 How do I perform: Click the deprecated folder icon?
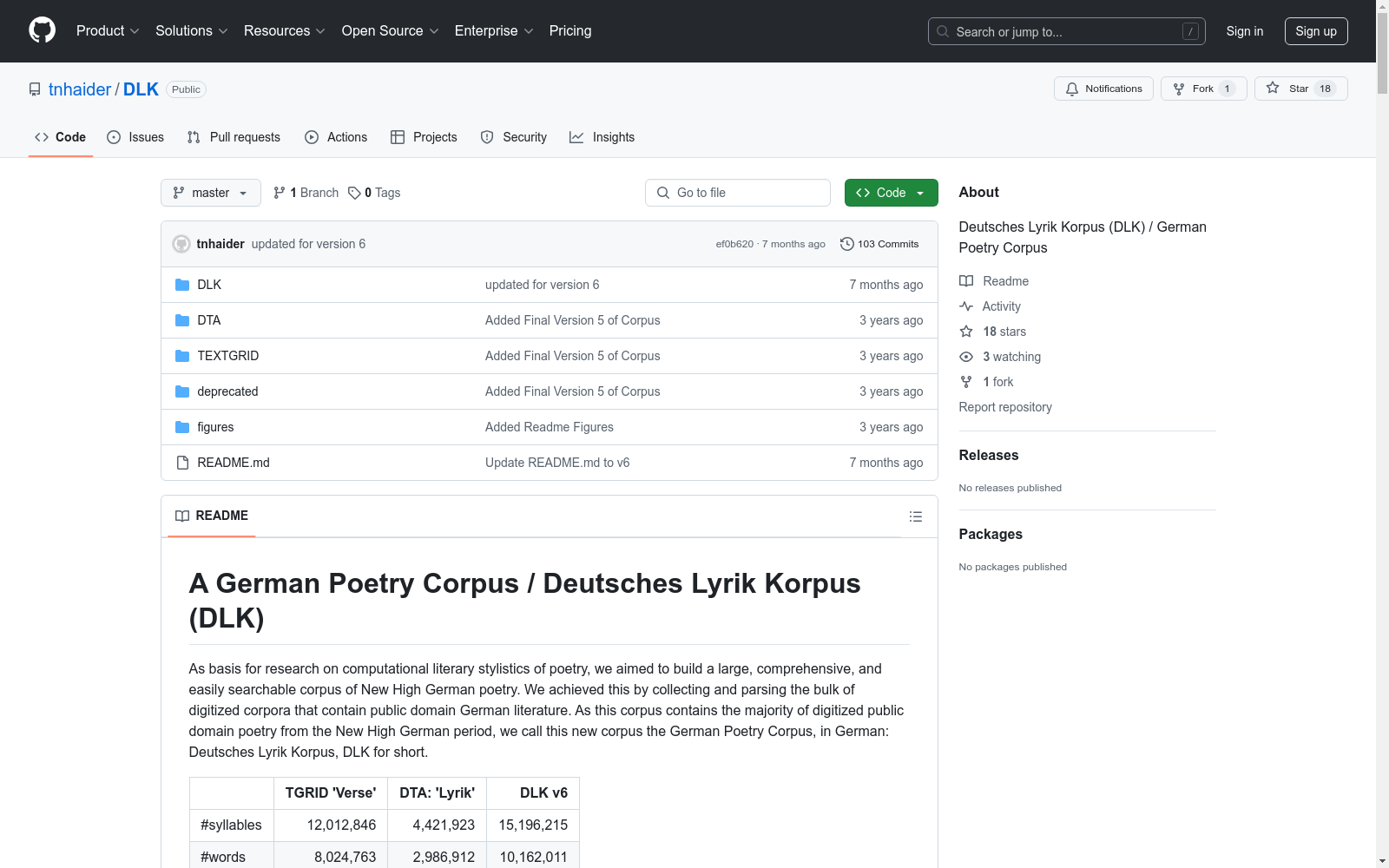182,391
